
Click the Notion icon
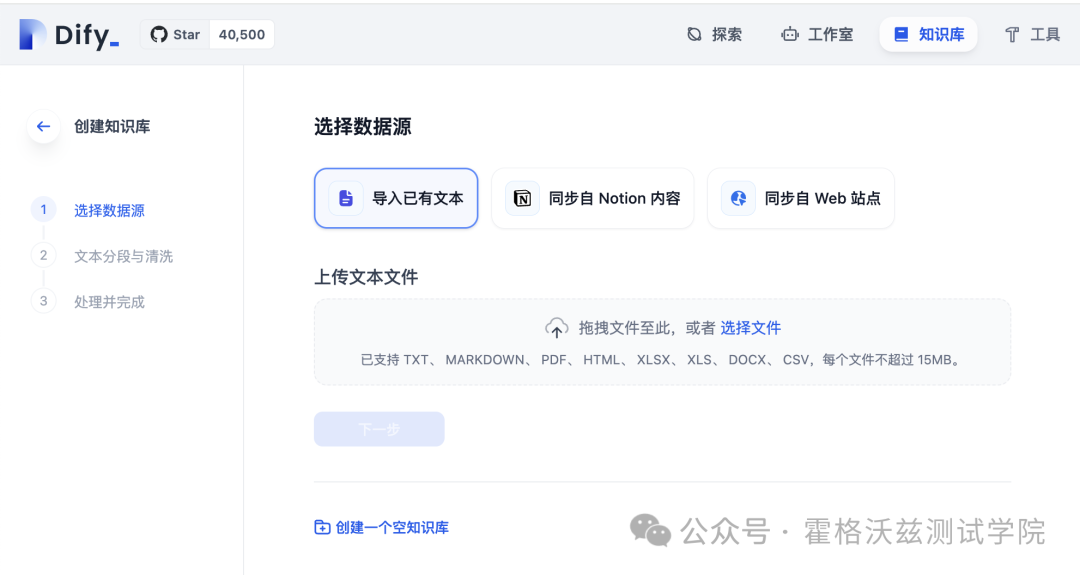pos(523,198)
